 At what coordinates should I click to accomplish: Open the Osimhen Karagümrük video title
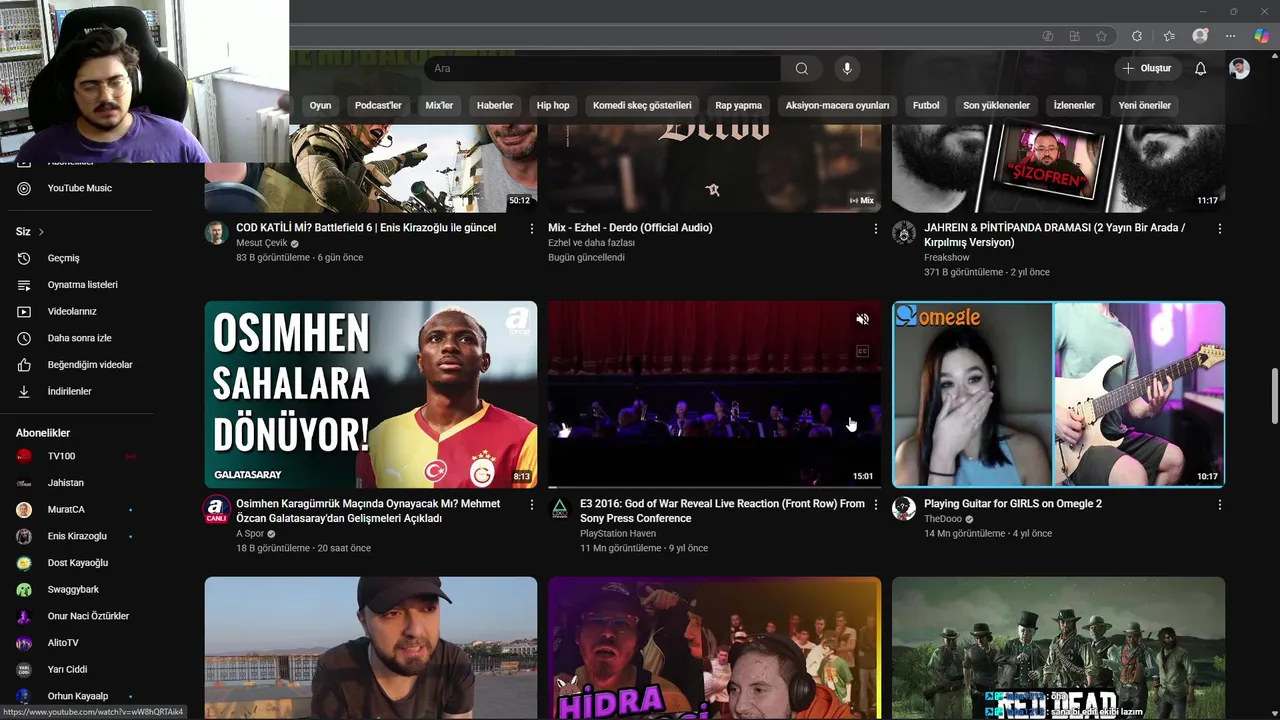368,511
